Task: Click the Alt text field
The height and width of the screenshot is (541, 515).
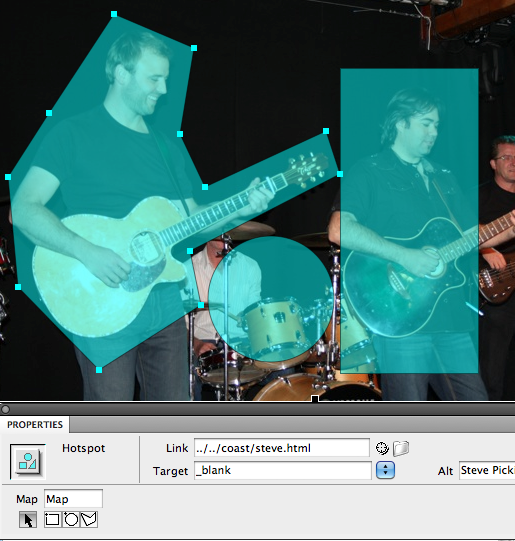Action: 487,470
